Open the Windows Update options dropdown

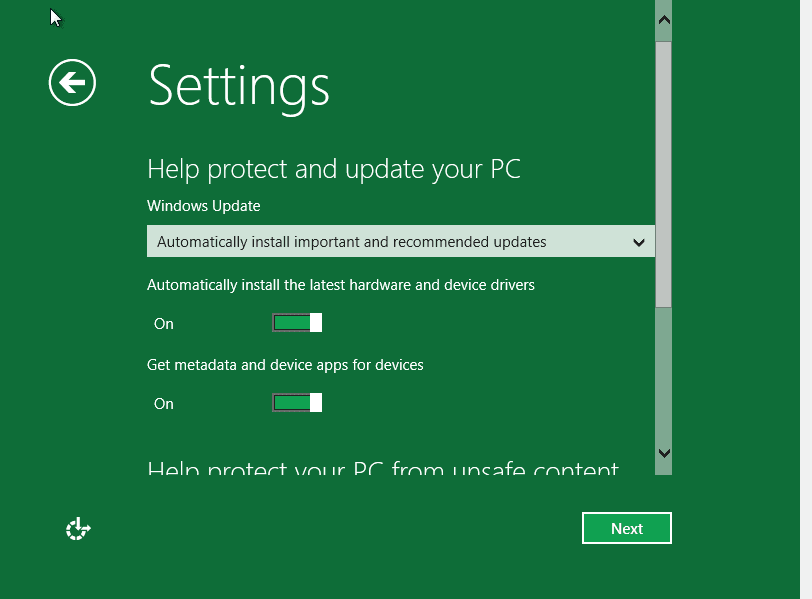pyautogui.click(x=401, y=241)
